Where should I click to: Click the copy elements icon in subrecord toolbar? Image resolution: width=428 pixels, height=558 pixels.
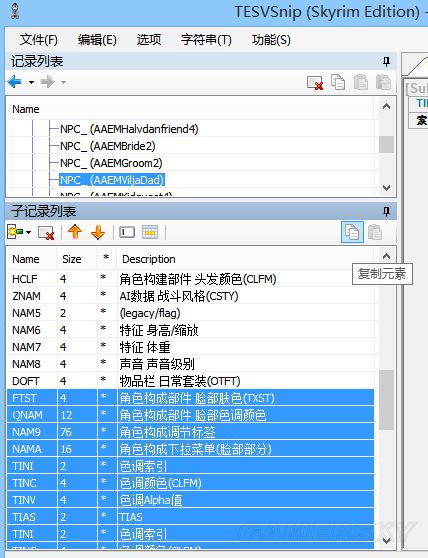(x=352, y=232)
